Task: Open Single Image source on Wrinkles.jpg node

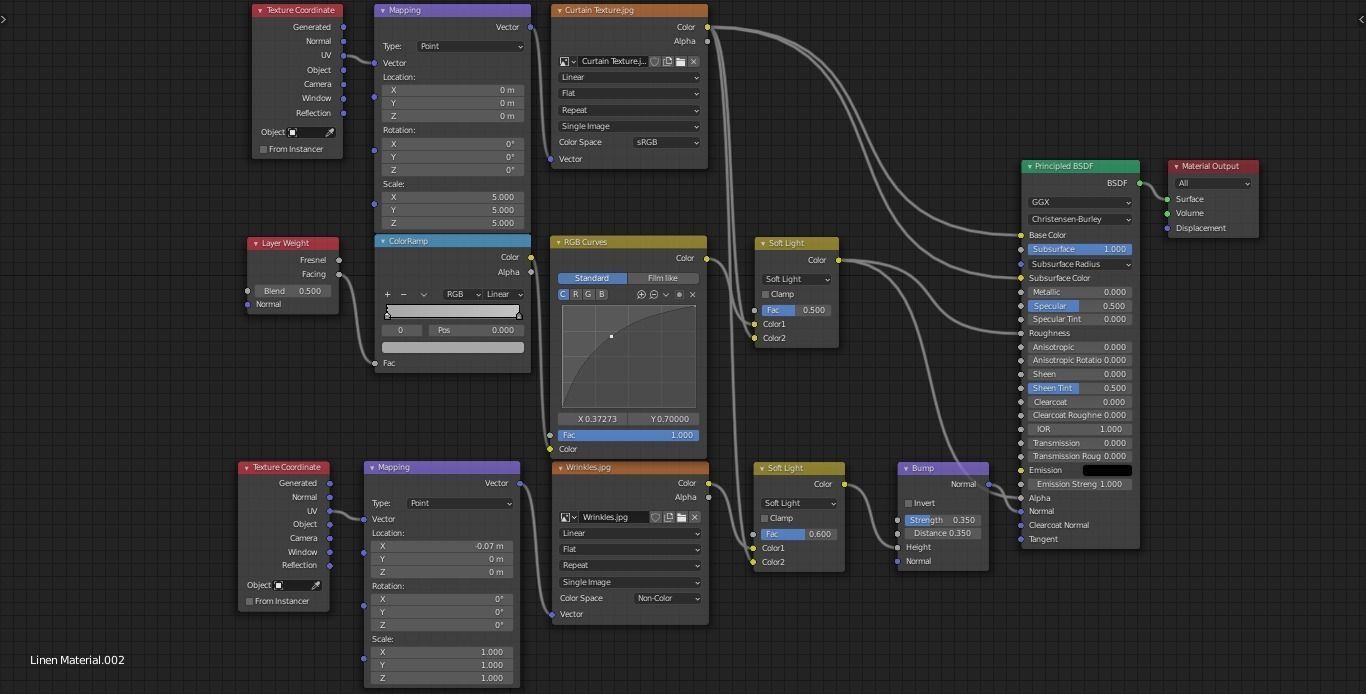Action: (629, 583)
